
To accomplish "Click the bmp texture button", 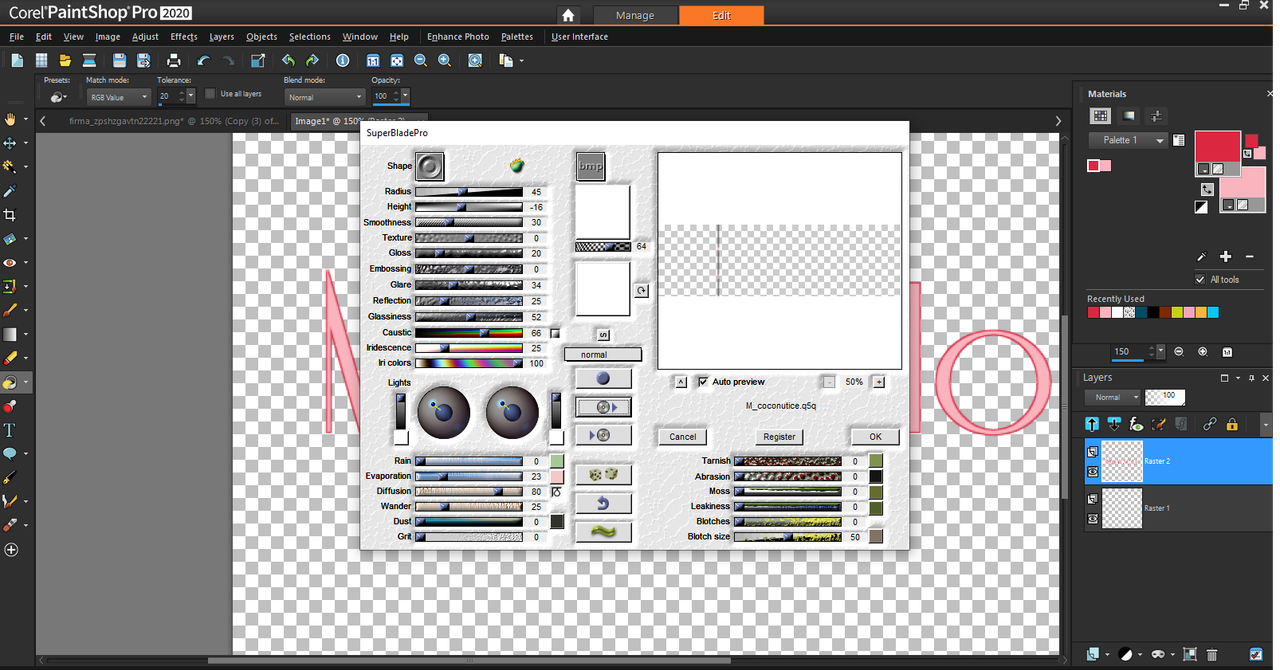I will [590, 166].
